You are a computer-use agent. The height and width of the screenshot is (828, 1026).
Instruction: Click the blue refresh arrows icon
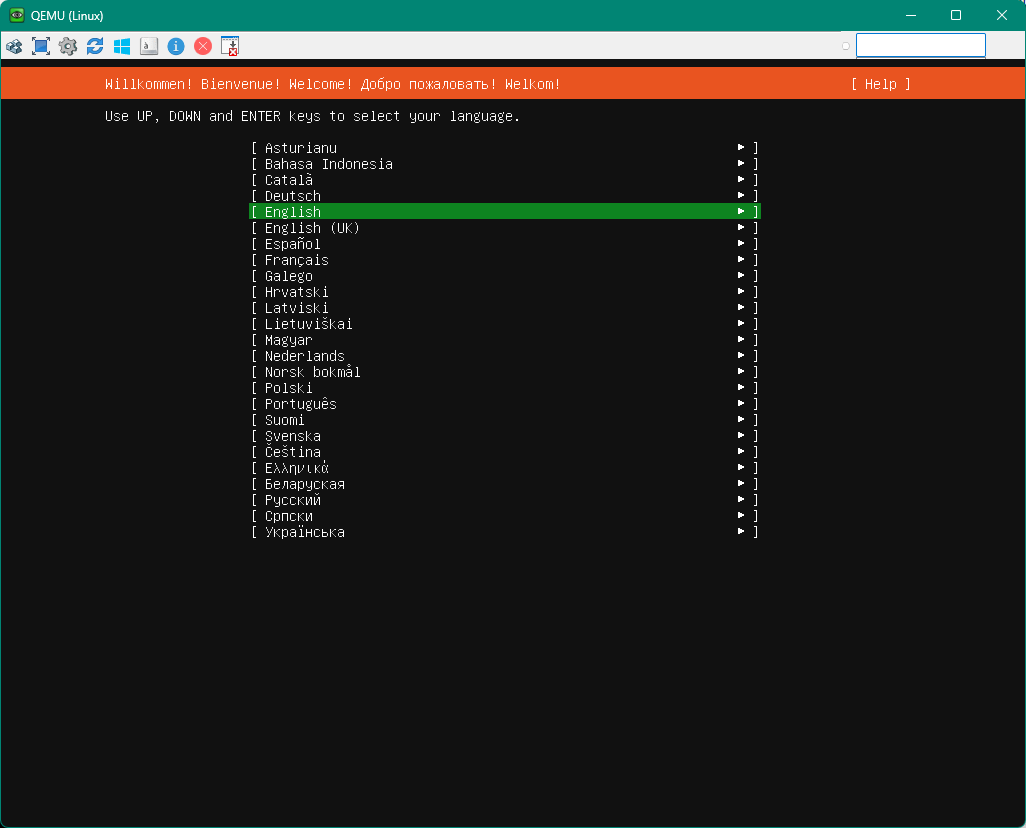[95, 46]
